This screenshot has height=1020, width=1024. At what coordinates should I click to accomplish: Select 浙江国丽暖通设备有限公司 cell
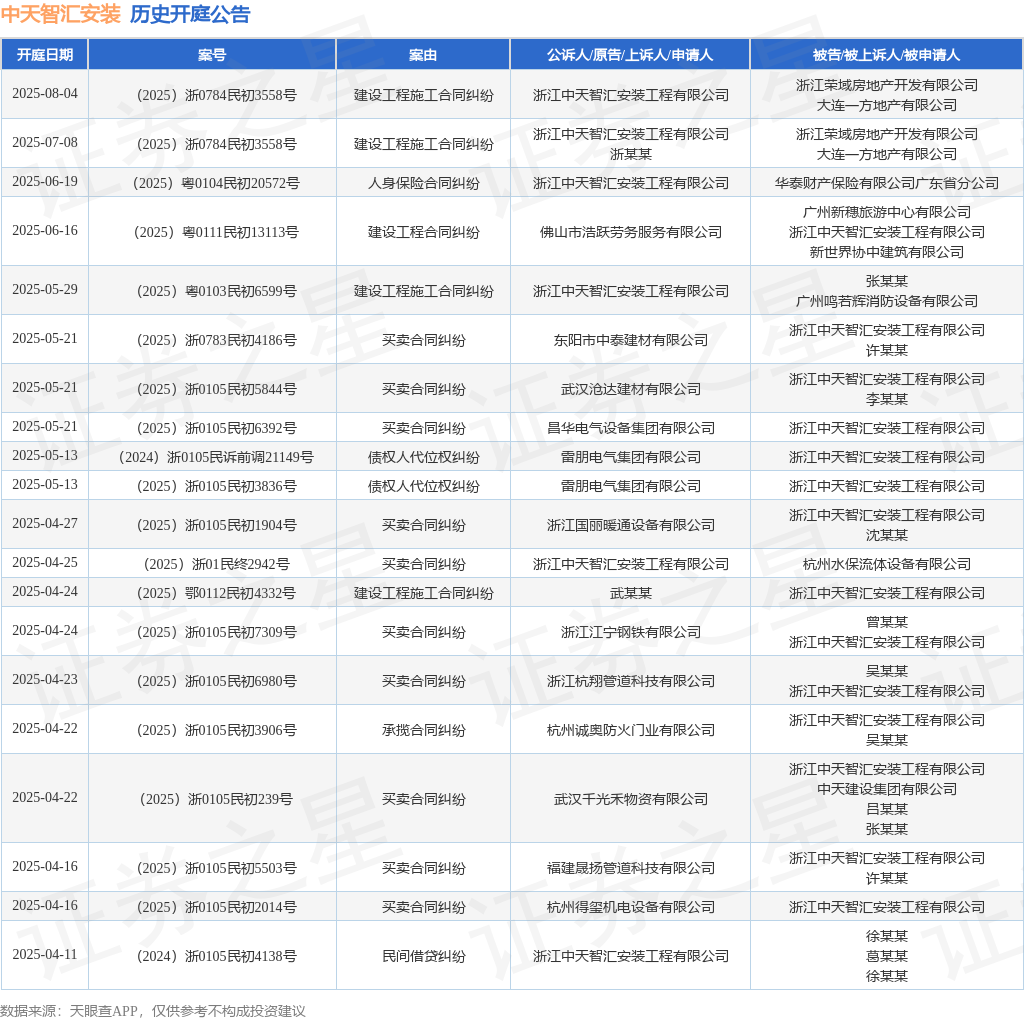pos(630,524)
